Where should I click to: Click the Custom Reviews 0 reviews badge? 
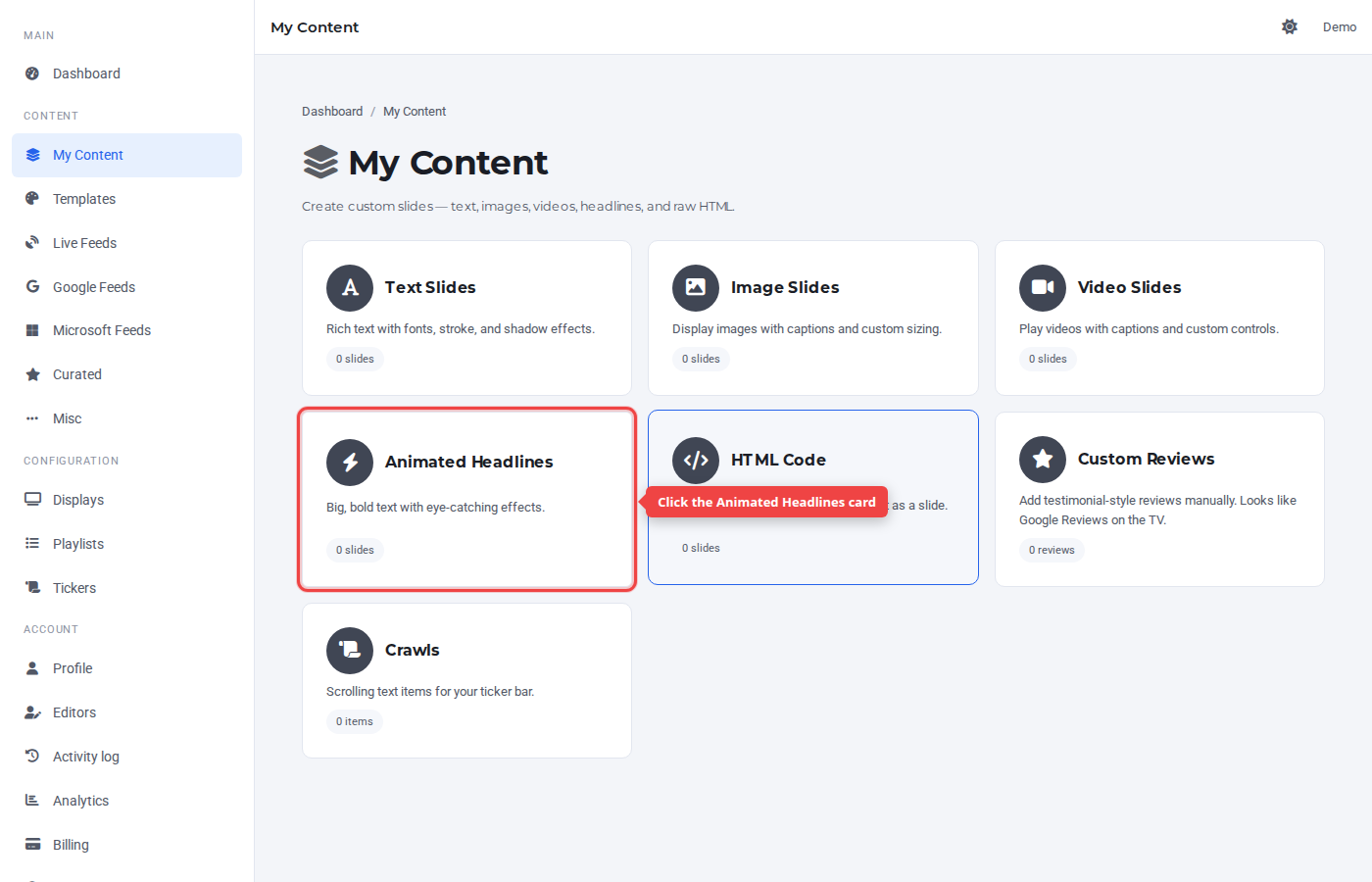coord(1052,550)
